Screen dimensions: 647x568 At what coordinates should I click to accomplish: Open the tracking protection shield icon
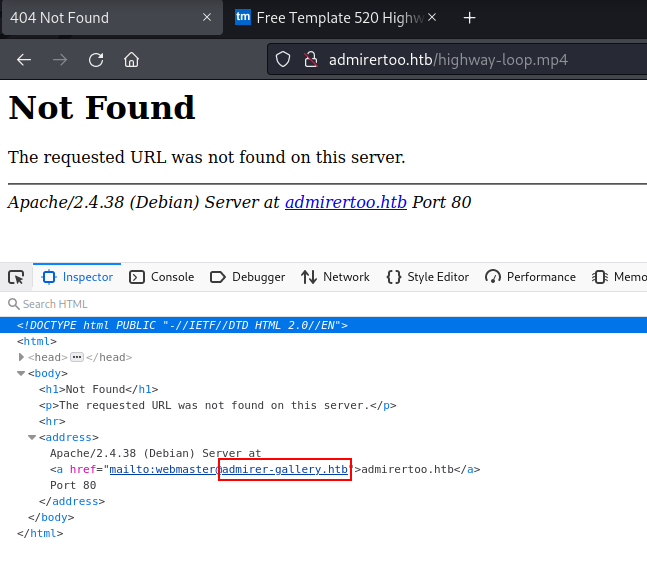click(x=283, y=59)
